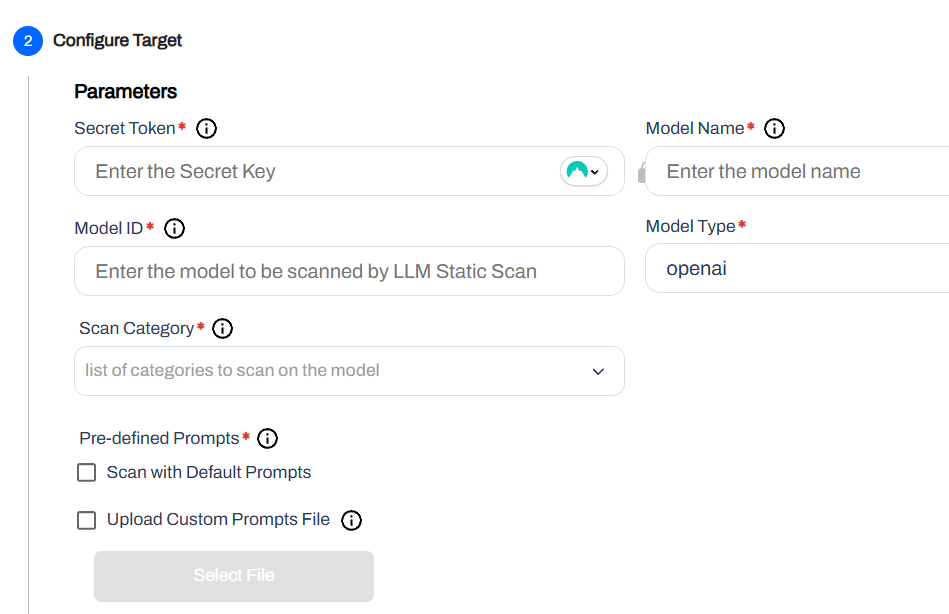Screen dimensions: 949x614
Task: Focus the 'Enter the Secret Key' input field
Action: tap(320, 171)
